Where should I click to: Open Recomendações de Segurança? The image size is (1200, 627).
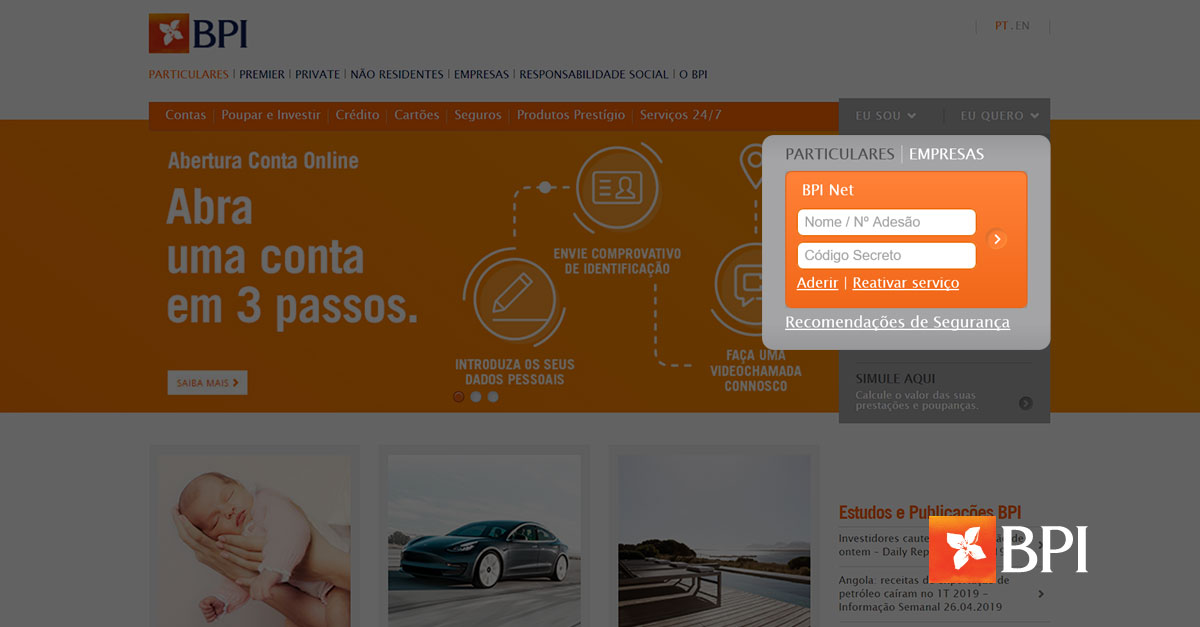[897, 322]
